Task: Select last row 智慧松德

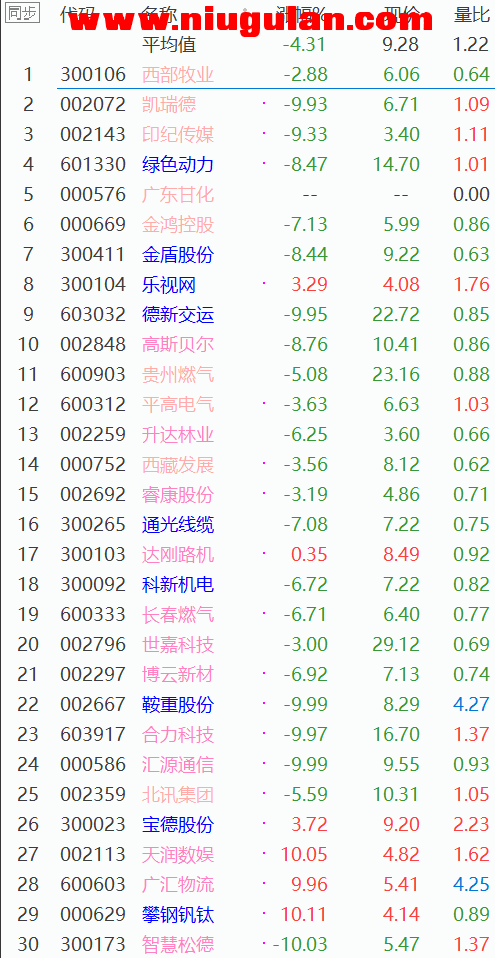Action: point(248,944)
